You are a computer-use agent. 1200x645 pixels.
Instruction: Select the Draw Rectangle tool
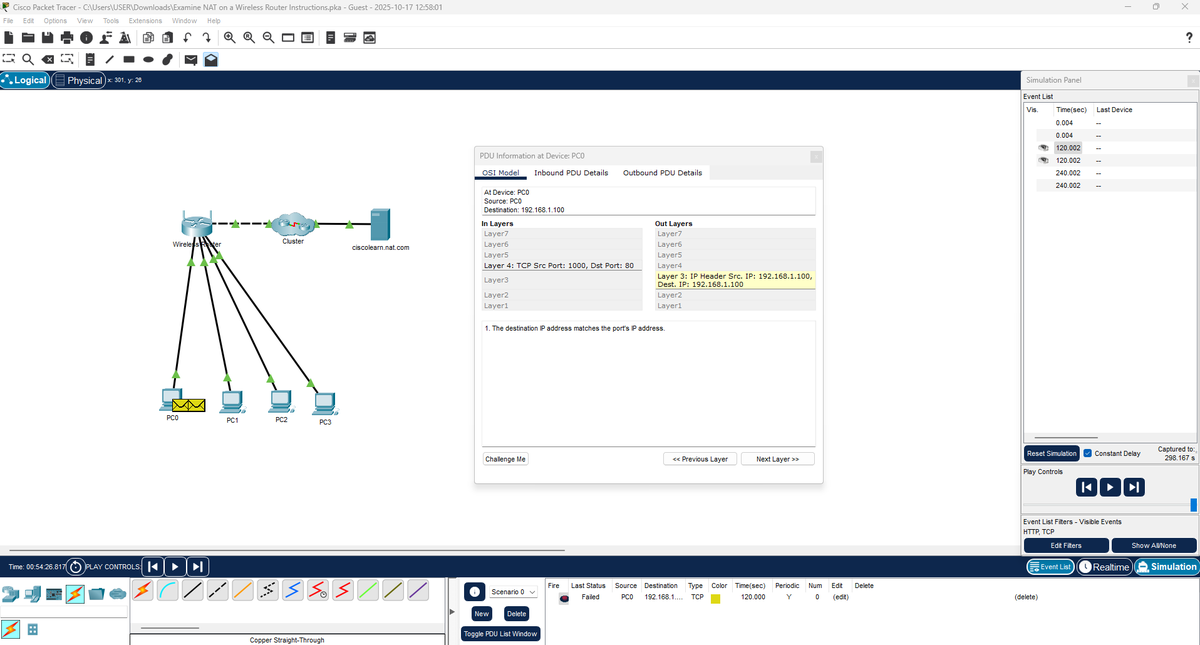[129, 59]
